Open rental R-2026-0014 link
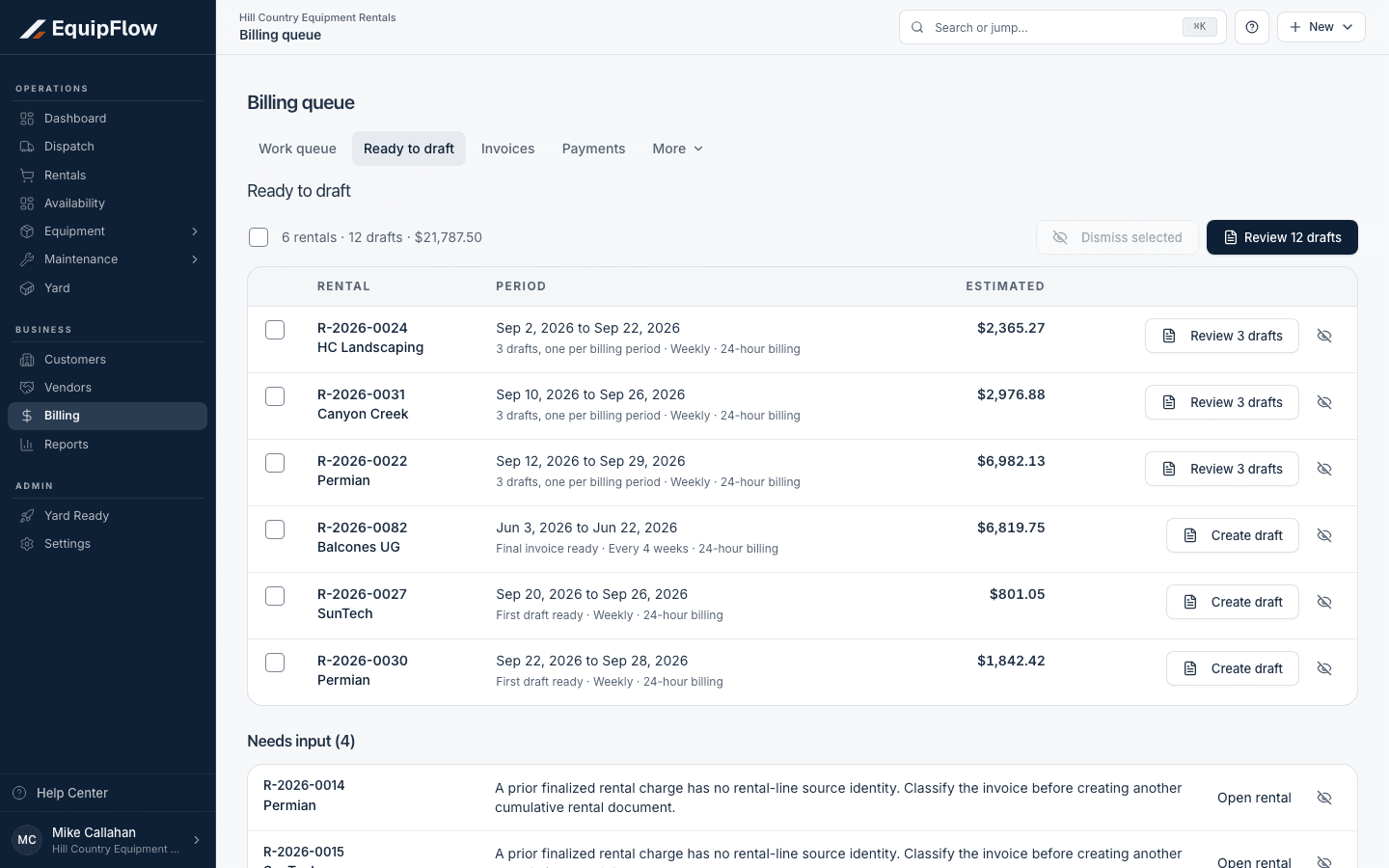The width and height of the screenshot is (1389, 868). click(1254, 798)
